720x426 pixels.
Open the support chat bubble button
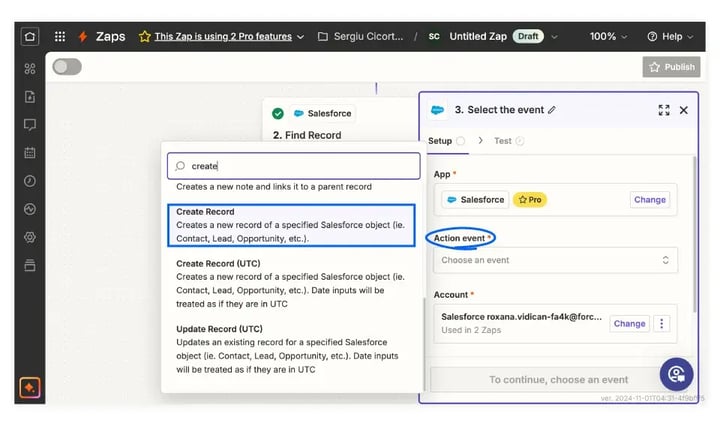click(676, 375)
